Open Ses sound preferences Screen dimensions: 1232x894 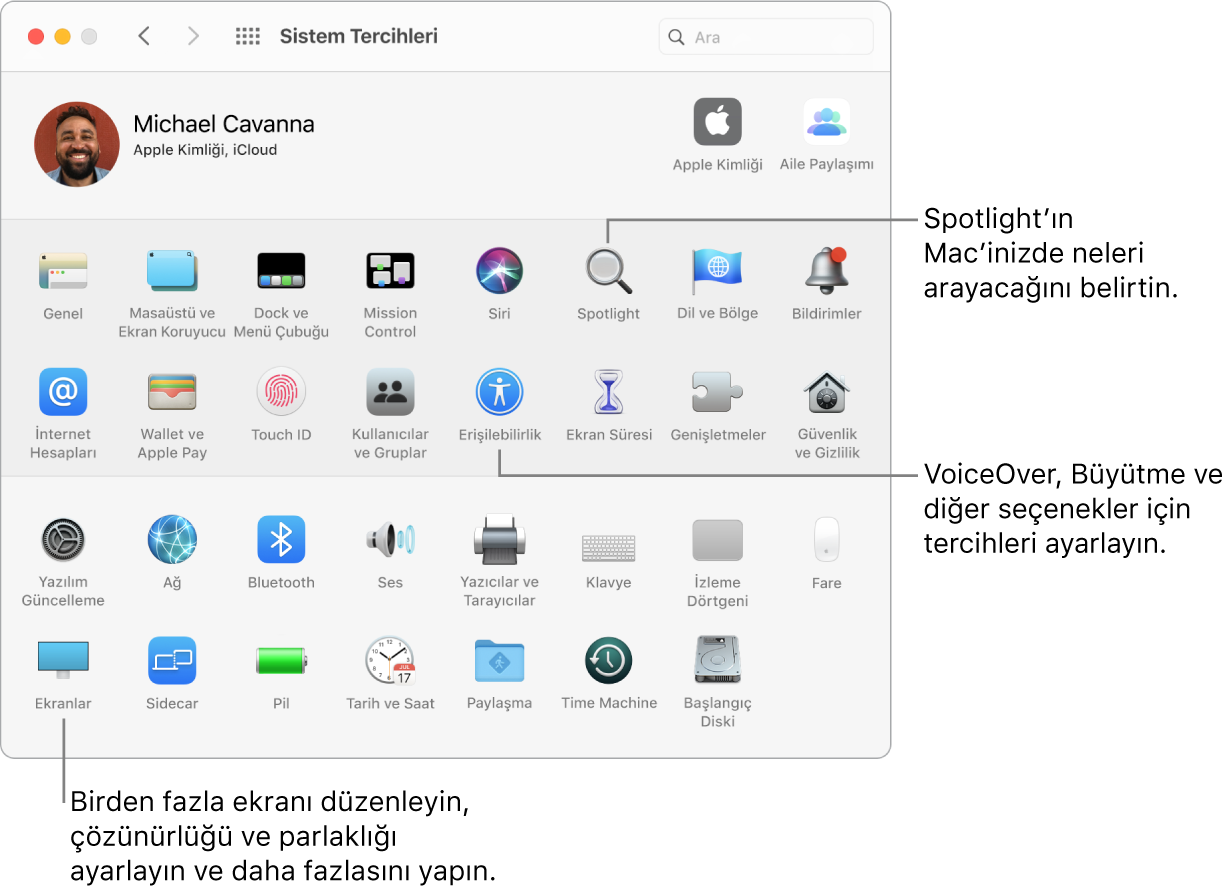coord(390,540)
